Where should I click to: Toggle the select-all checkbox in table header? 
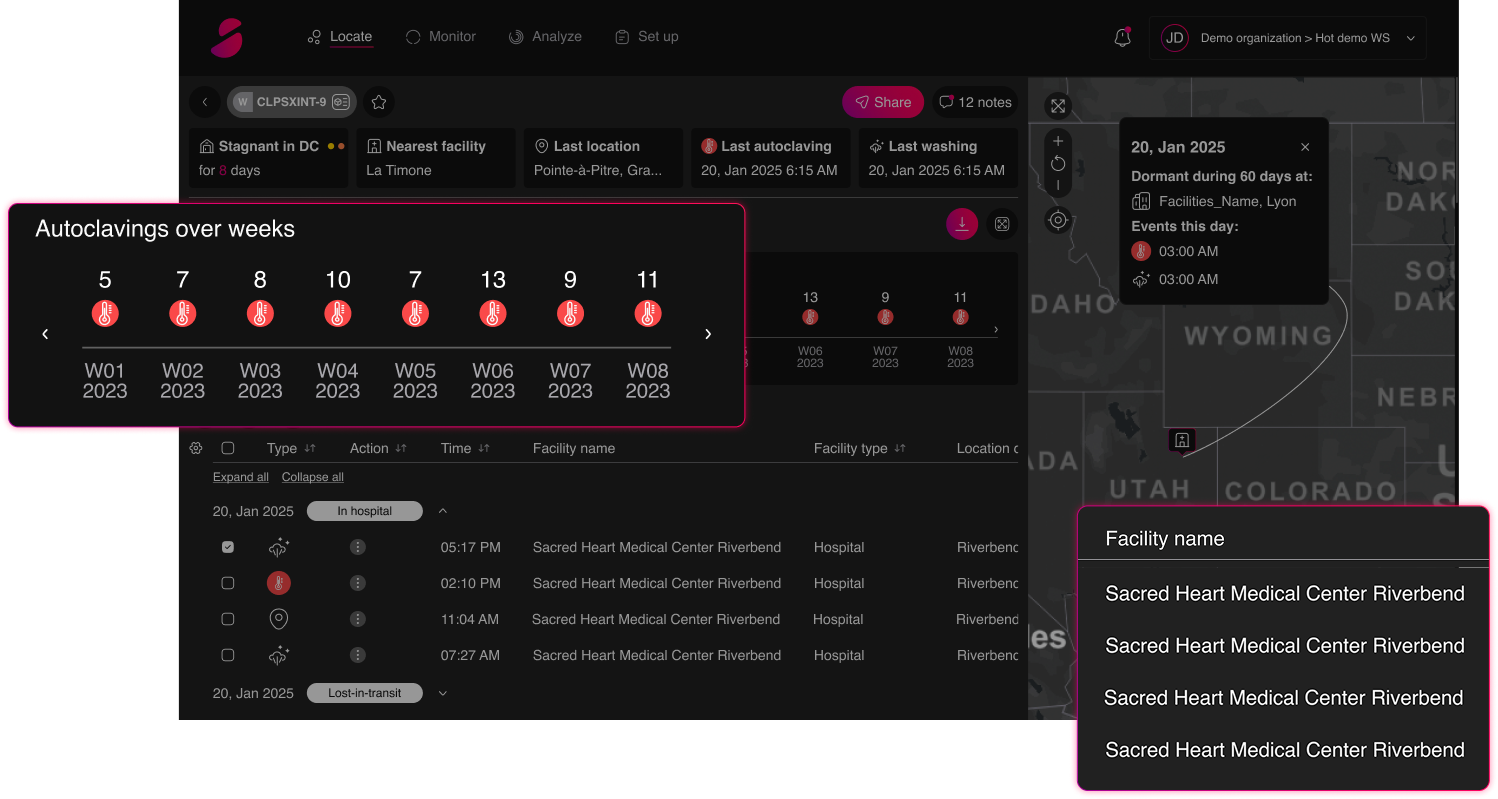coord(228,448)
